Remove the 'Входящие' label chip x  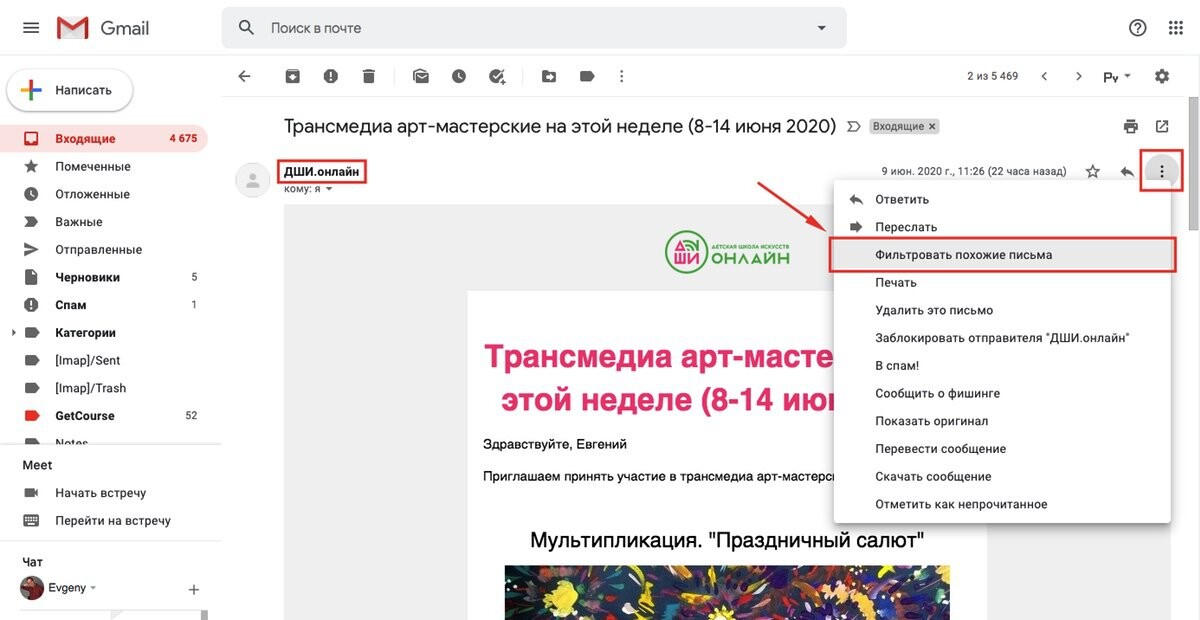tap(932, 127)
